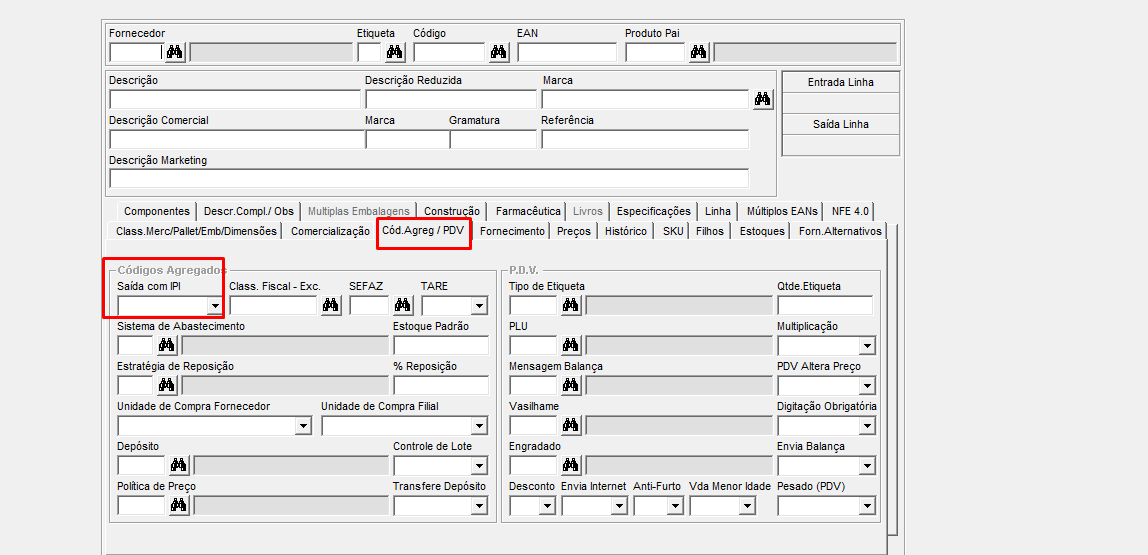Image resolution: width=1148 pixels, height=555 pixels.
Task: Open the Sistema de Abastecimento lookup binoculars
Action: (167, 345)
